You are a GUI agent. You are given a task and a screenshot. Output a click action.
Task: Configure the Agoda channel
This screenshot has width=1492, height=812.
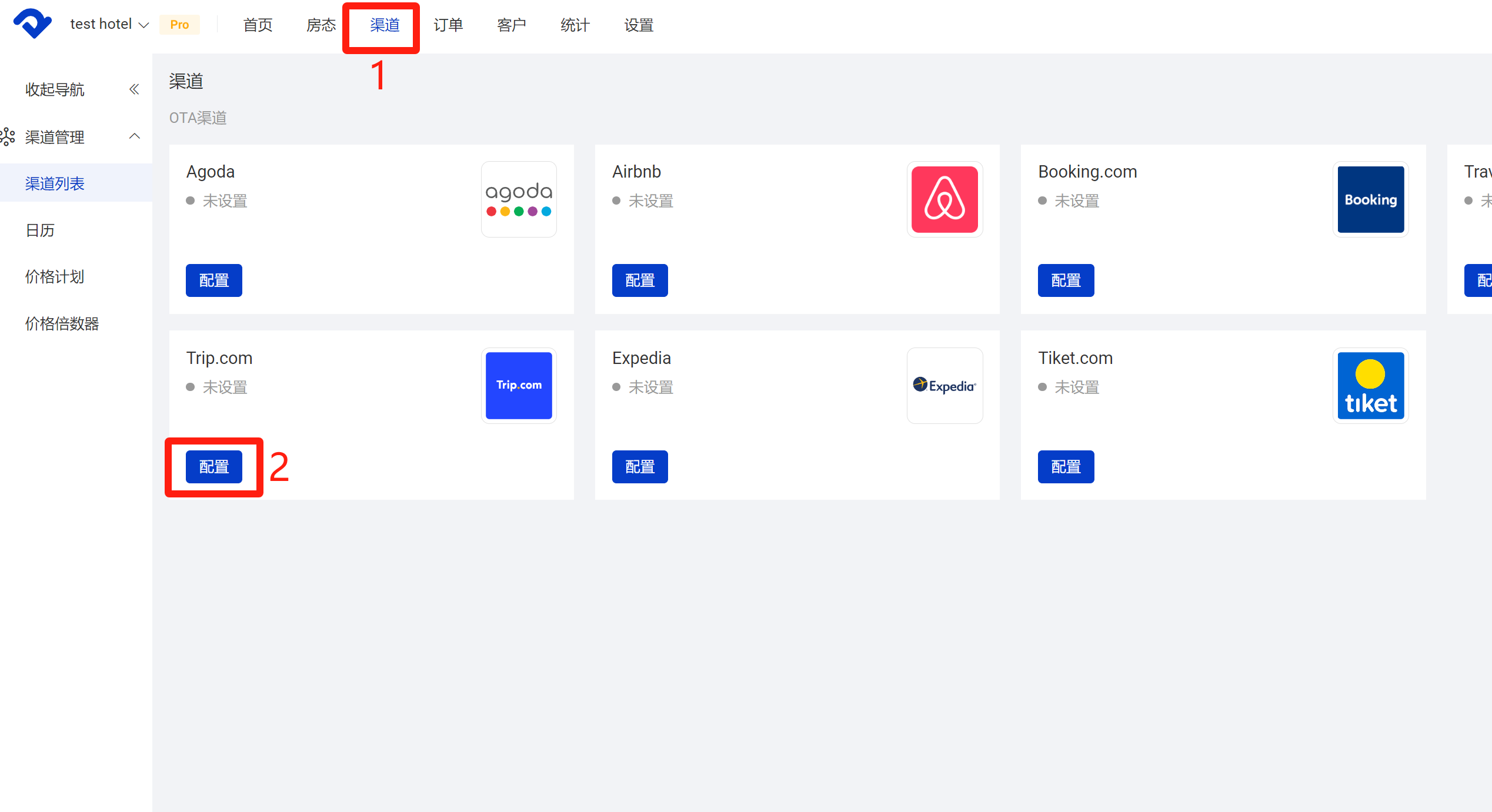(214, 280)
